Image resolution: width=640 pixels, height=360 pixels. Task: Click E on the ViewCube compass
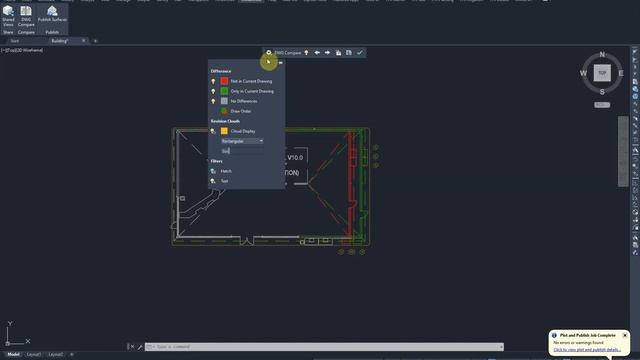[x=621, y=73]
